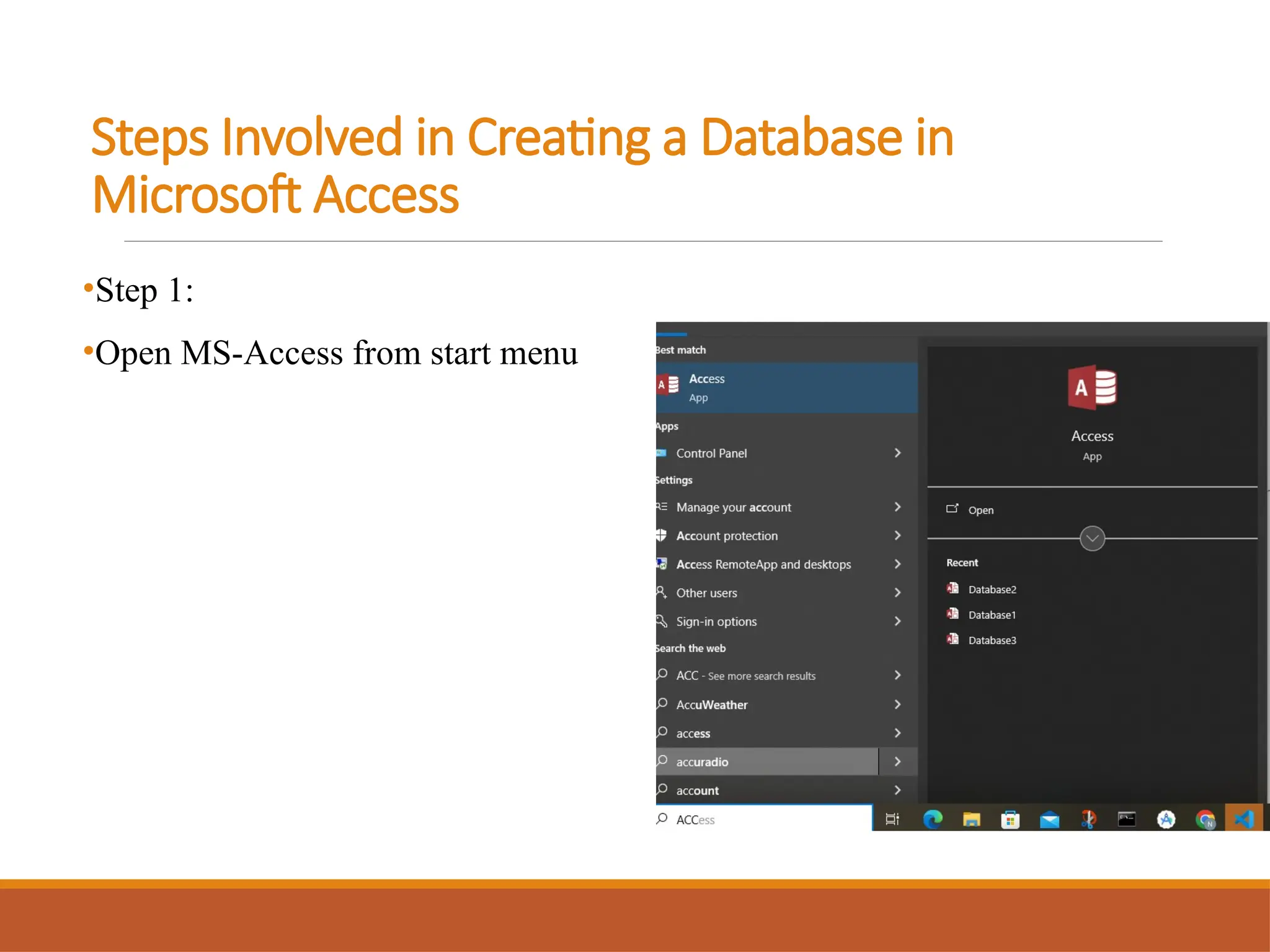The height and width of the screenshot is (952, 1270).
Task: Expand Sign-in options arrow
Action: pos(897,621)
